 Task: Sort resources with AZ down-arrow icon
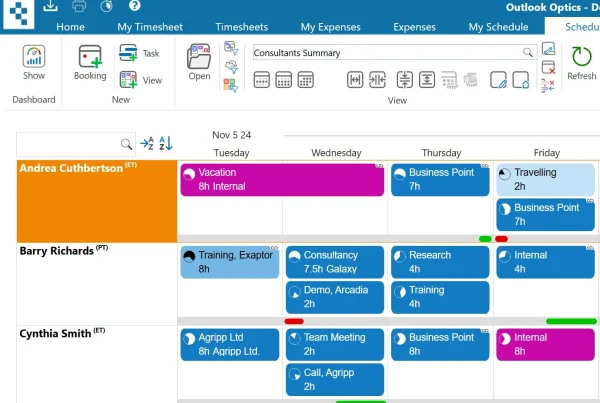tap(166, 144)
